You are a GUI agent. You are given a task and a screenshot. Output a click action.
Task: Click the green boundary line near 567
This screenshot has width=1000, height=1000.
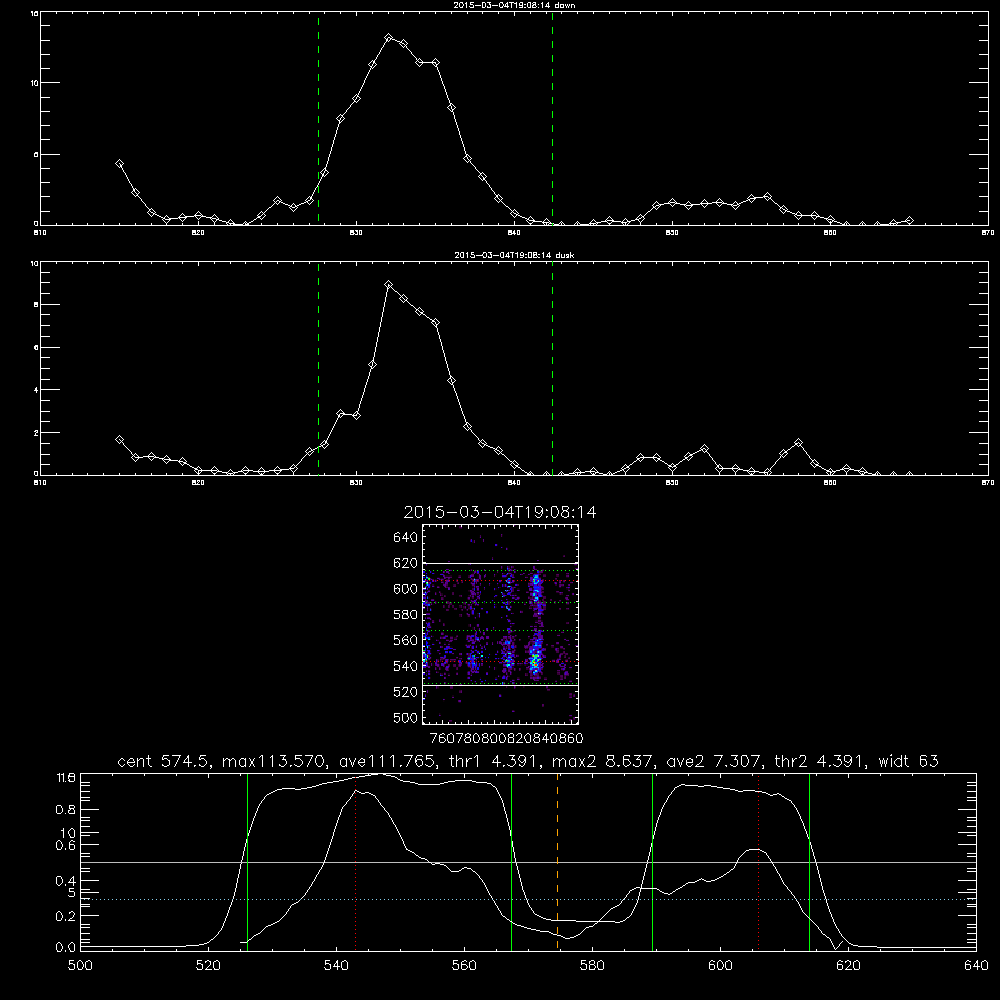[511, 861]
